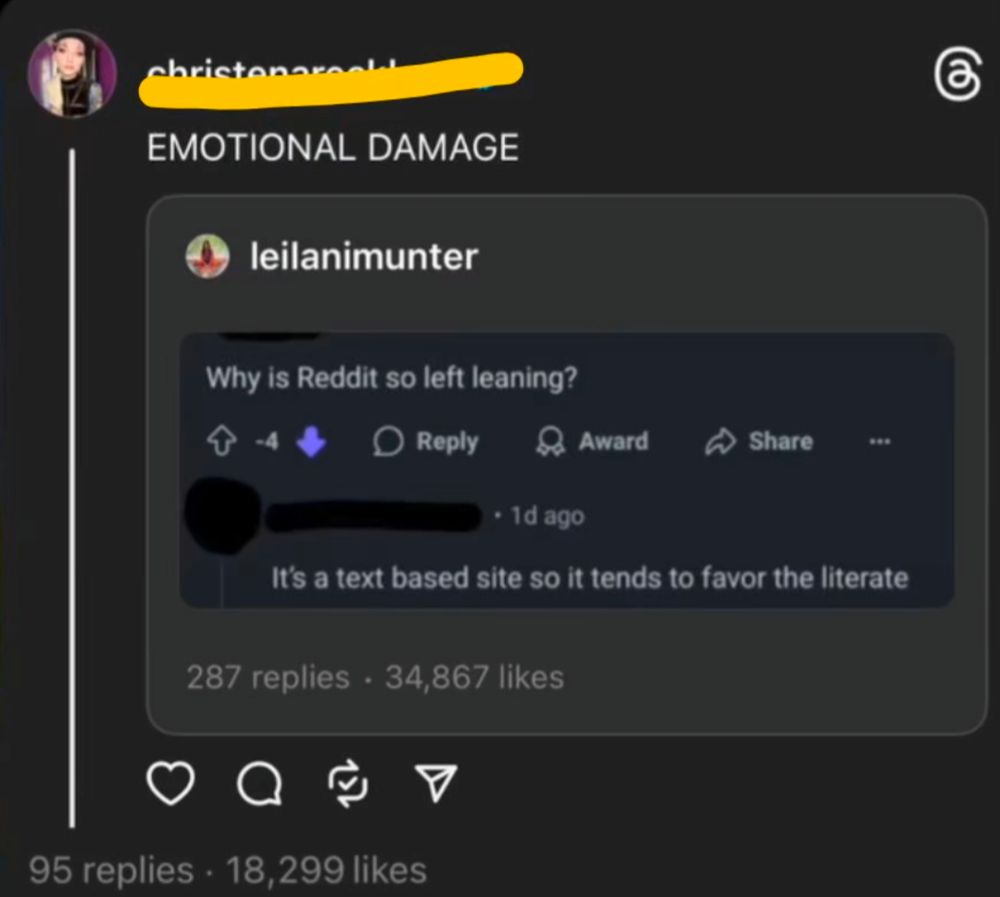Click the Reddit Share arrow button
Screen dimensions: 1000x897
(759, 441)
